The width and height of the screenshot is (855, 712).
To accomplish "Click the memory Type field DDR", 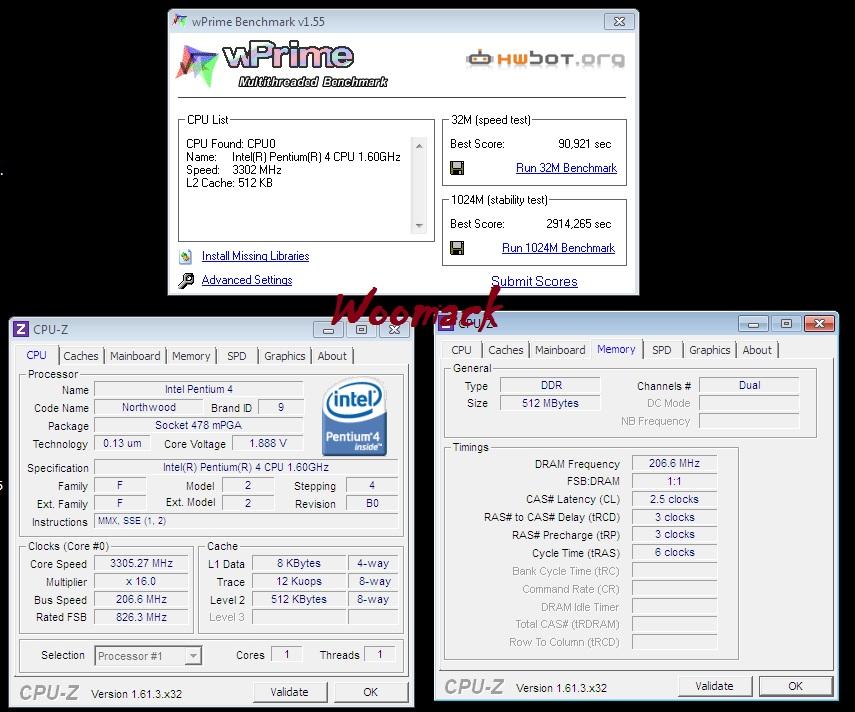I will tap(551, 385).
